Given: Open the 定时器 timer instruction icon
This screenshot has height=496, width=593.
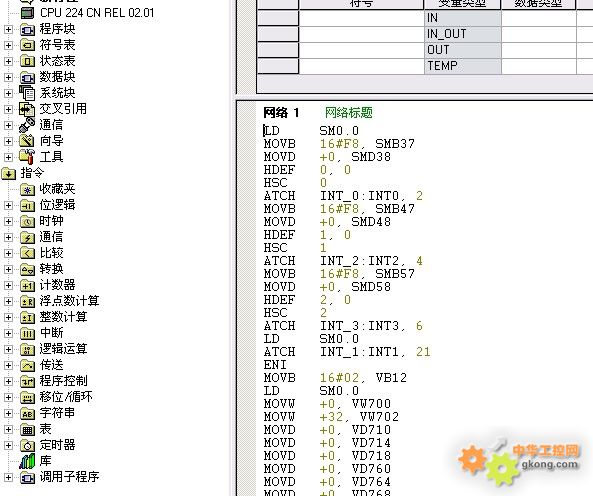Looking at the screenshot, I should tap(27, 445).
